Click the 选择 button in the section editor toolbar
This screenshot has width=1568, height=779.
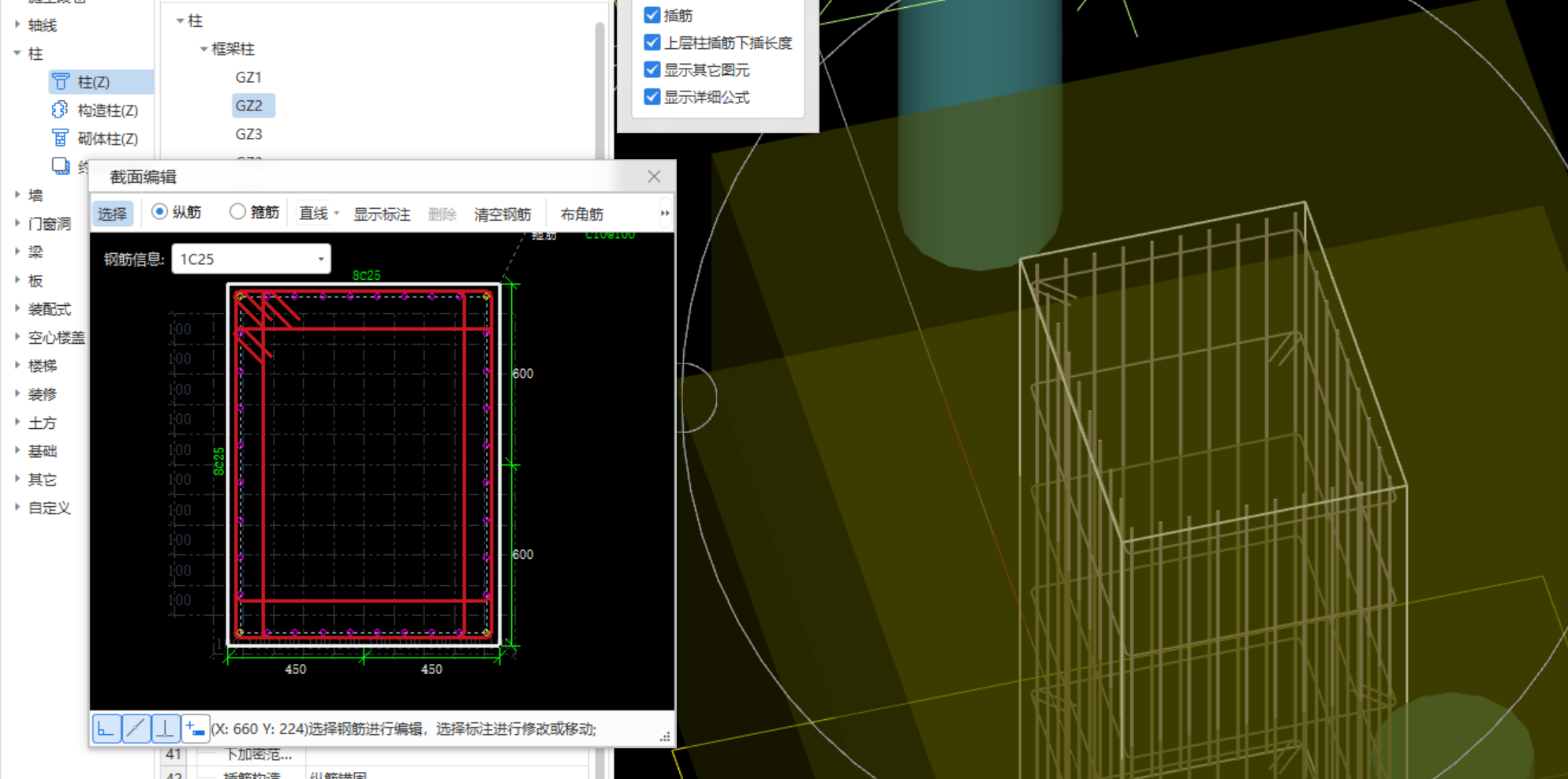[x=113, y=214]
